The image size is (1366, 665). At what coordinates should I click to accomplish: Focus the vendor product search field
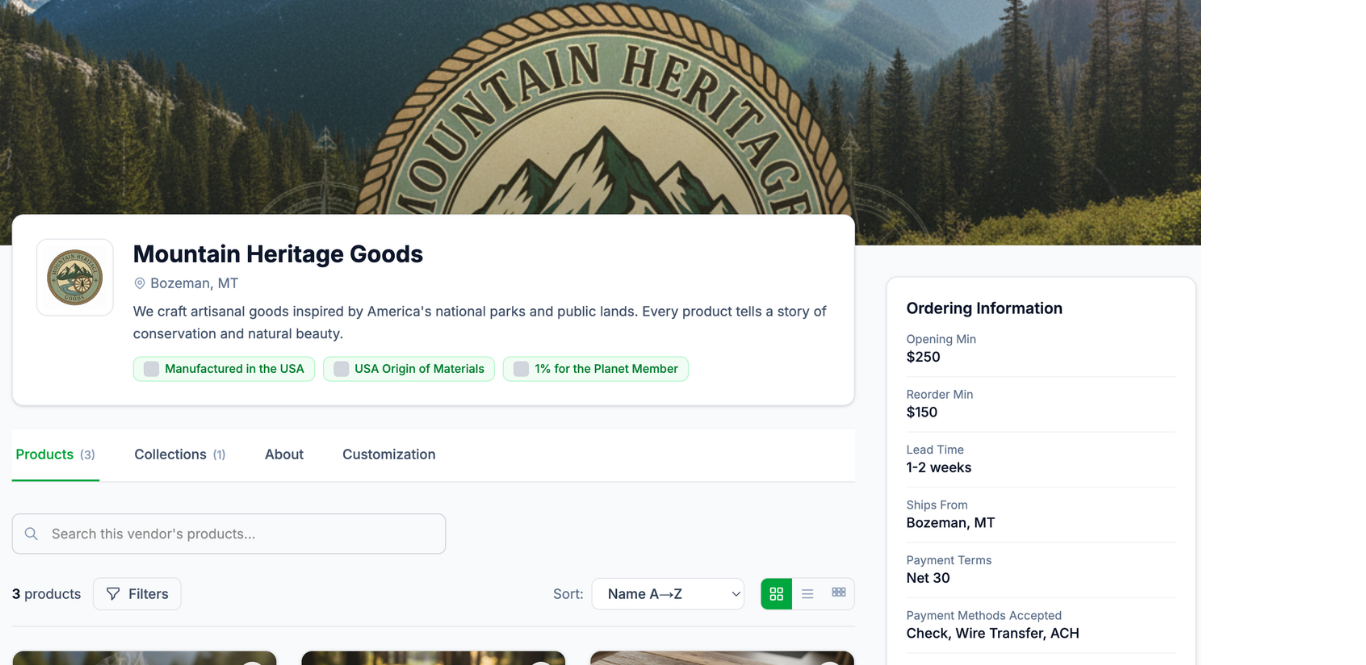click(229, 534)
